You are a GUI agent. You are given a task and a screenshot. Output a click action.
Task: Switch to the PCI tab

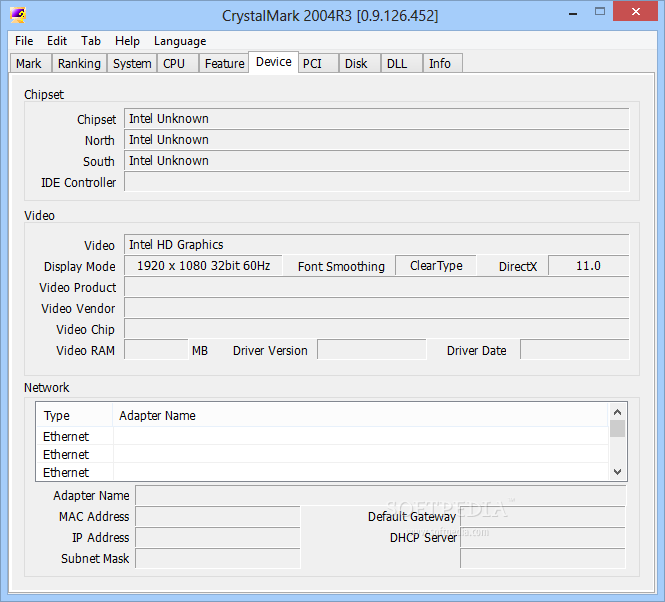(x=319, y=63)
